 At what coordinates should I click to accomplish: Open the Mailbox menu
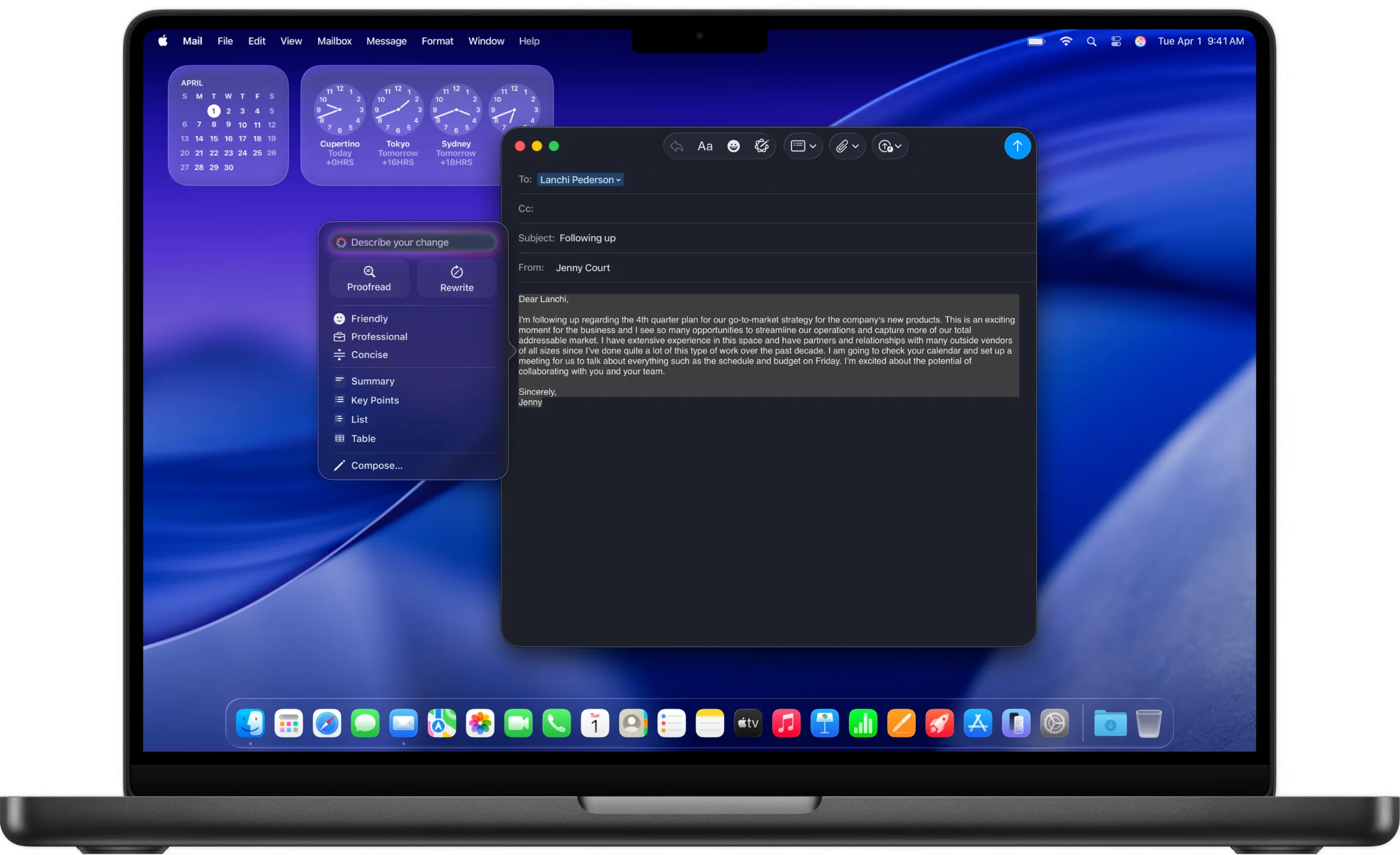coord(334,41)
